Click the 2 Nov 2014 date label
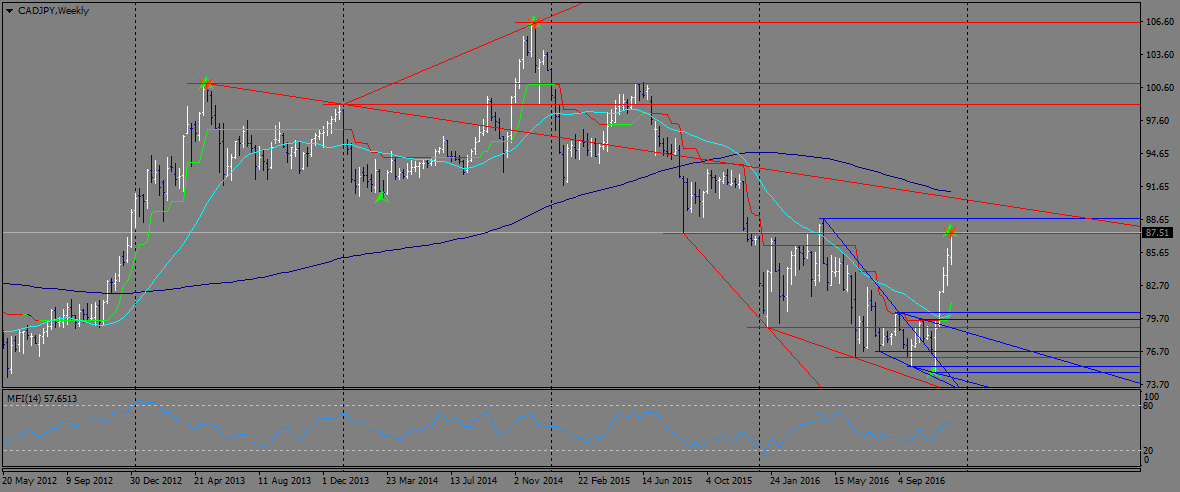 [x=538, y=479]
